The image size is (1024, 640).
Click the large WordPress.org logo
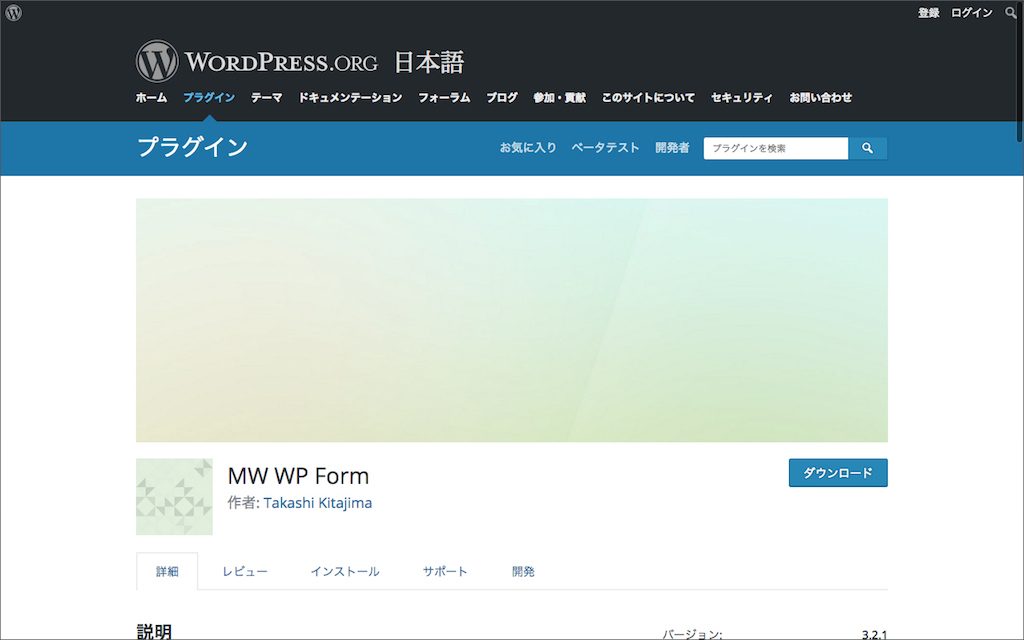click(x=257, y=61)
